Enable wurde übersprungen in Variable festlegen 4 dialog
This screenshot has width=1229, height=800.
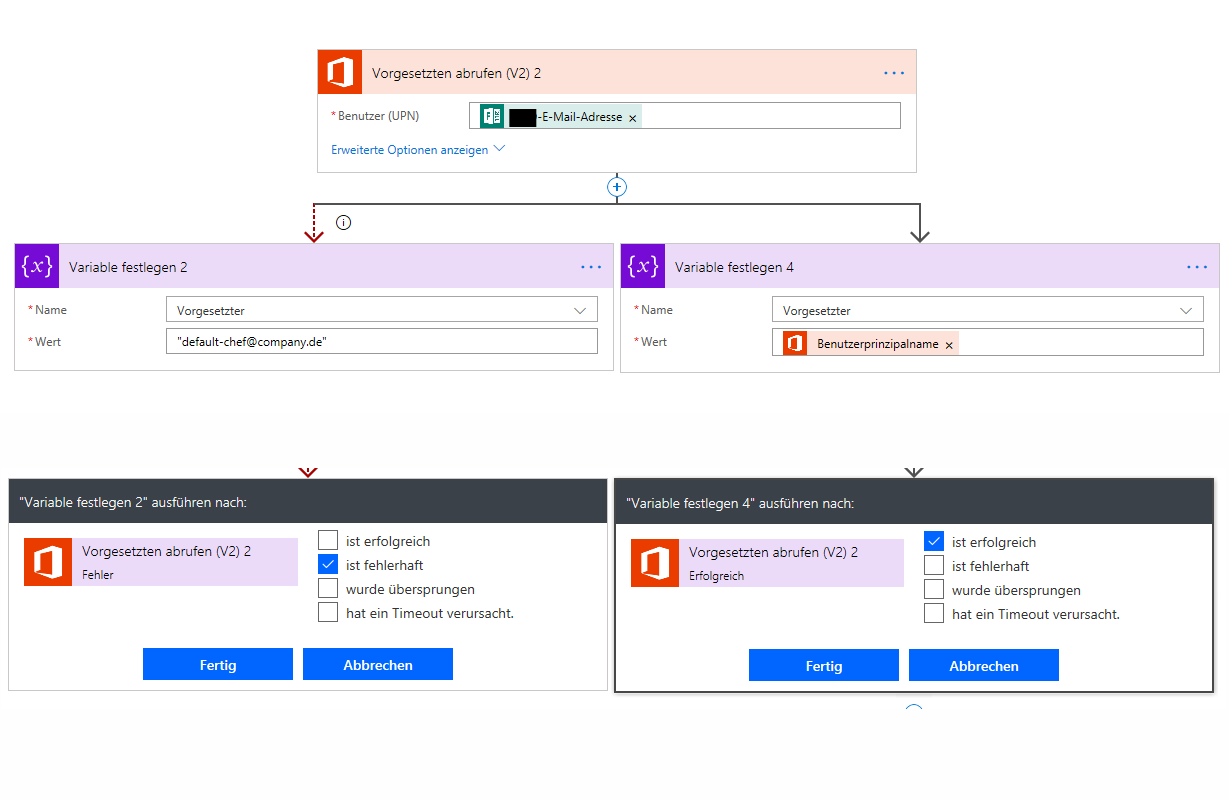pos(934,589)
